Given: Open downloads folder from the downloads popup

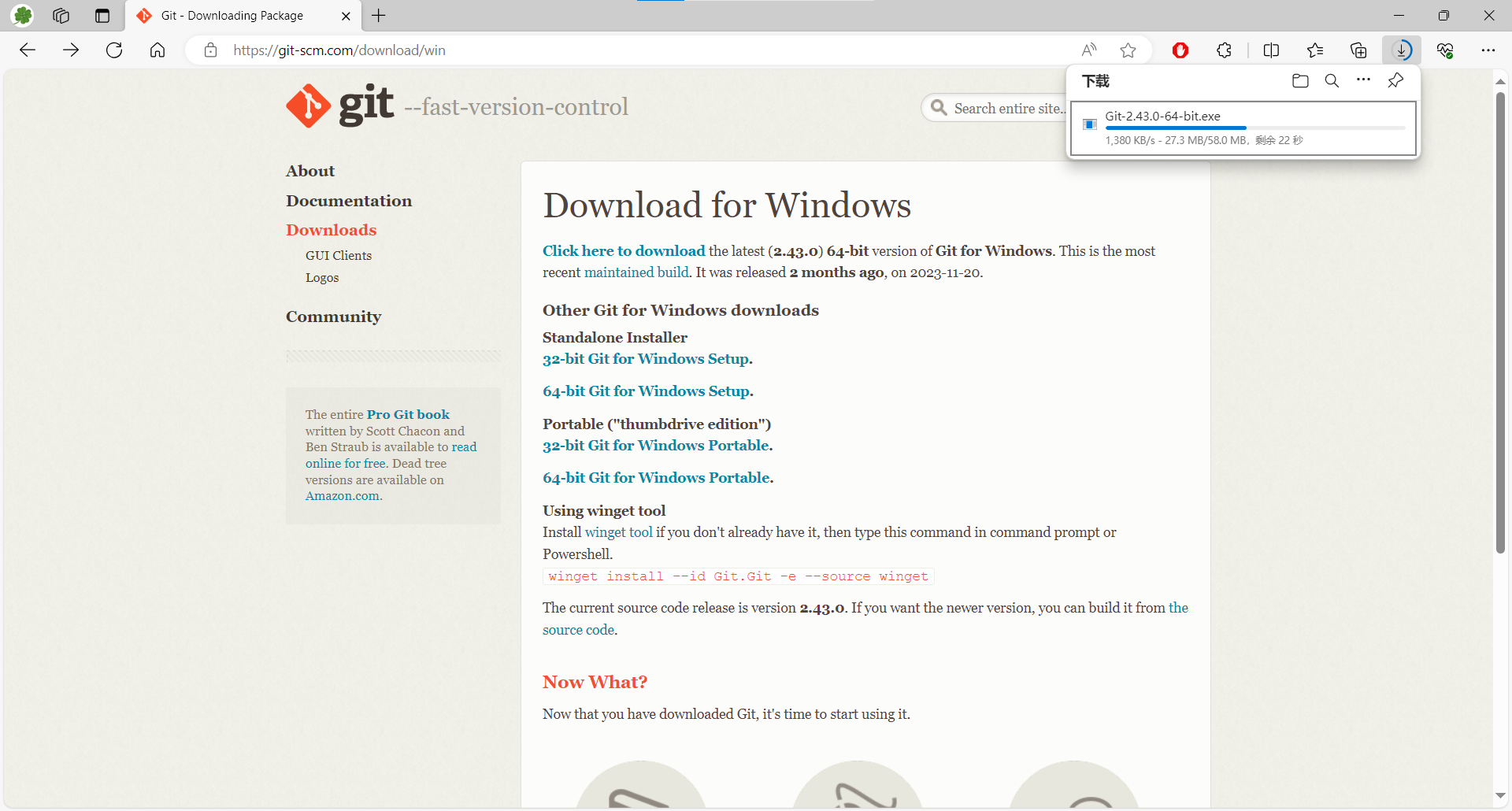Looking at the screenshot, I should (1300, 81).
